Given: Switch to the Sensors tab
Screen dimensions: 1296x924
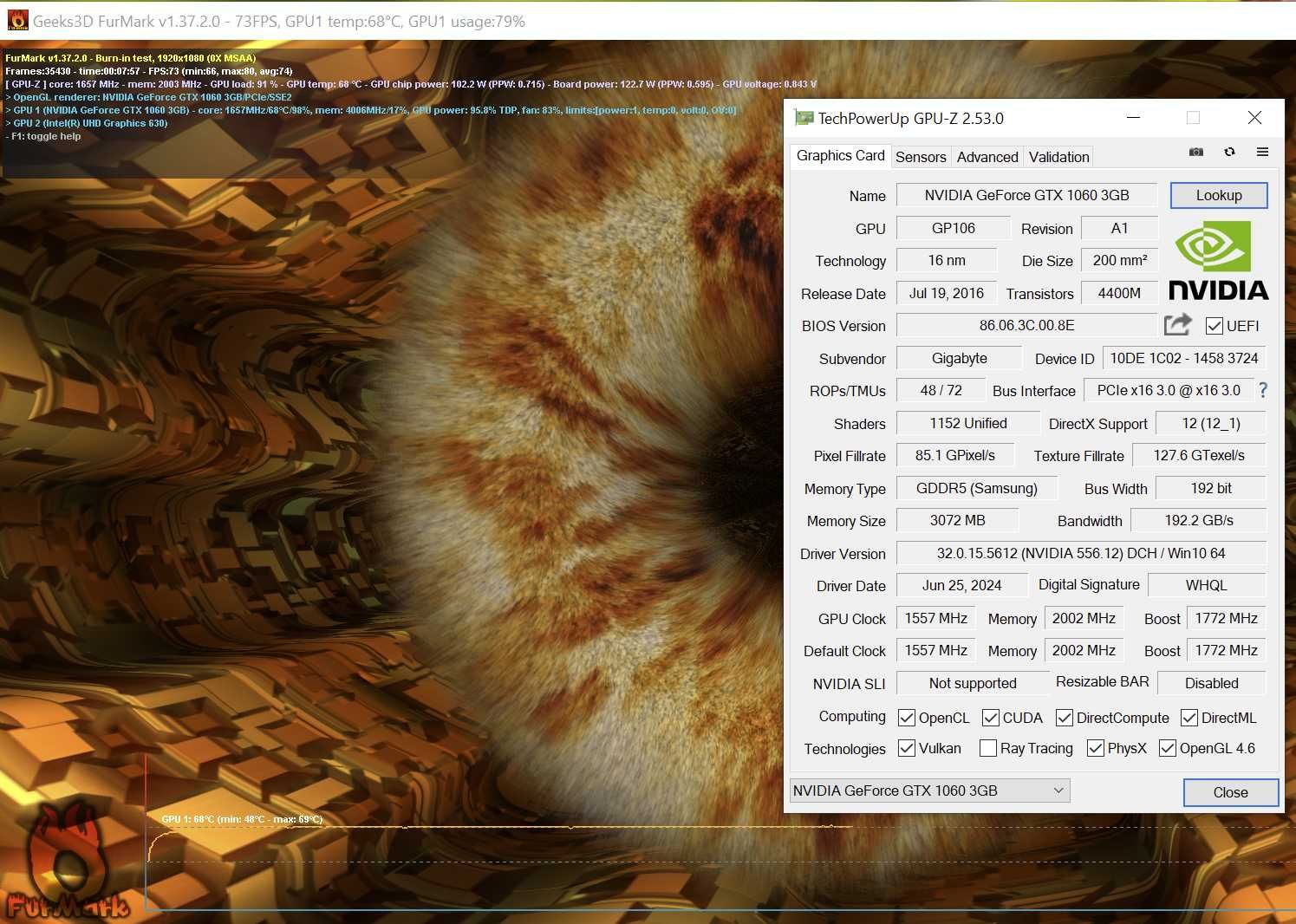Looking at the screenshot, I should click(921, 157).
